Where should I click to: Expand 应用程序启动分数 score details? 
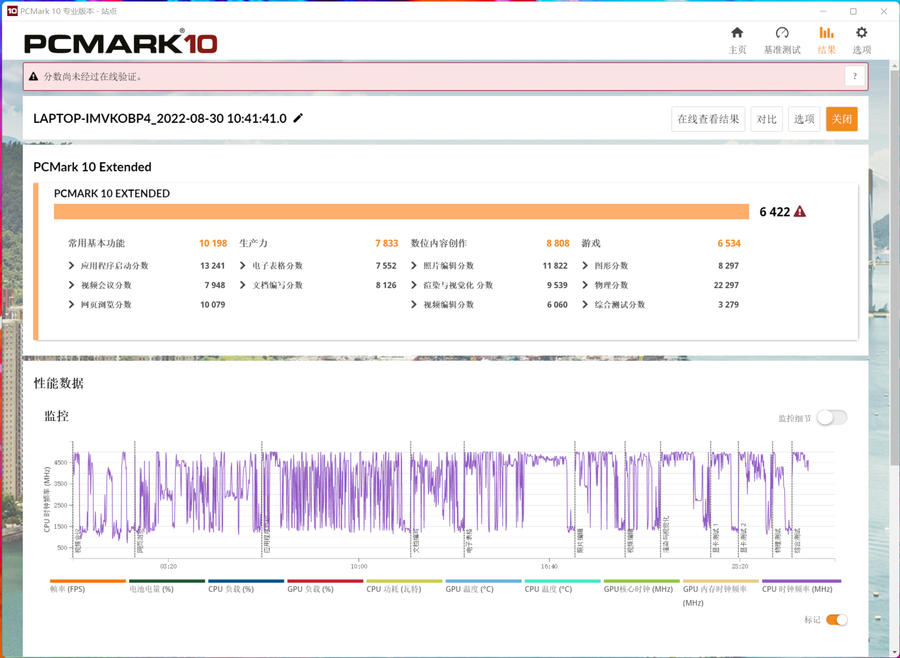point(72,266)
